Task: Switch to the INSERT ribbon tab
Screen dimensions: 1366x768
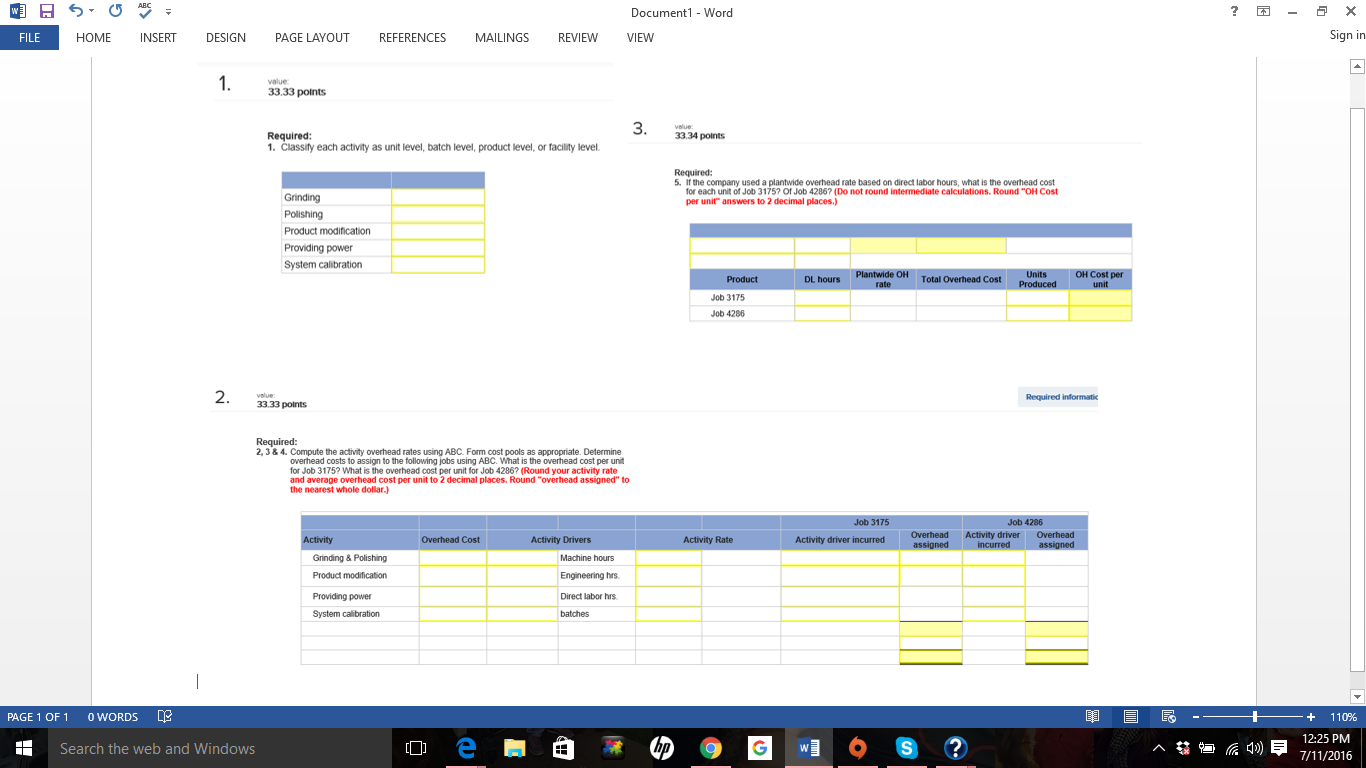Action: [158, 37]
